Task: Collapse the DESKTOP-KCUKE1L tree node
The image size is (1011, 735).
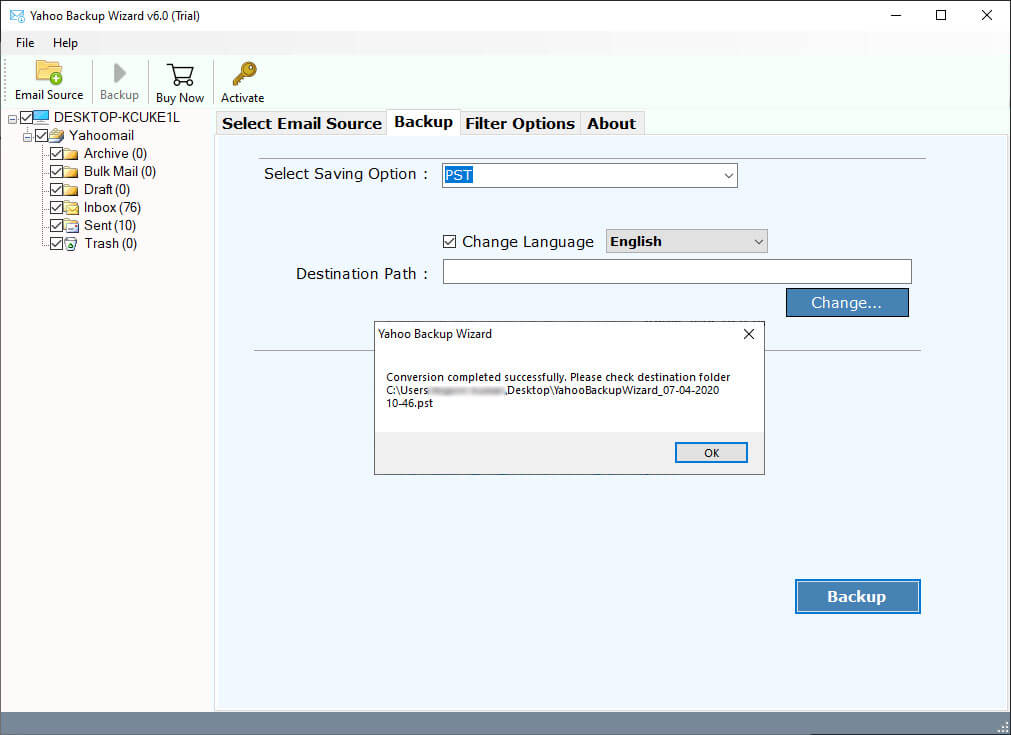Action: click(12, 119)
